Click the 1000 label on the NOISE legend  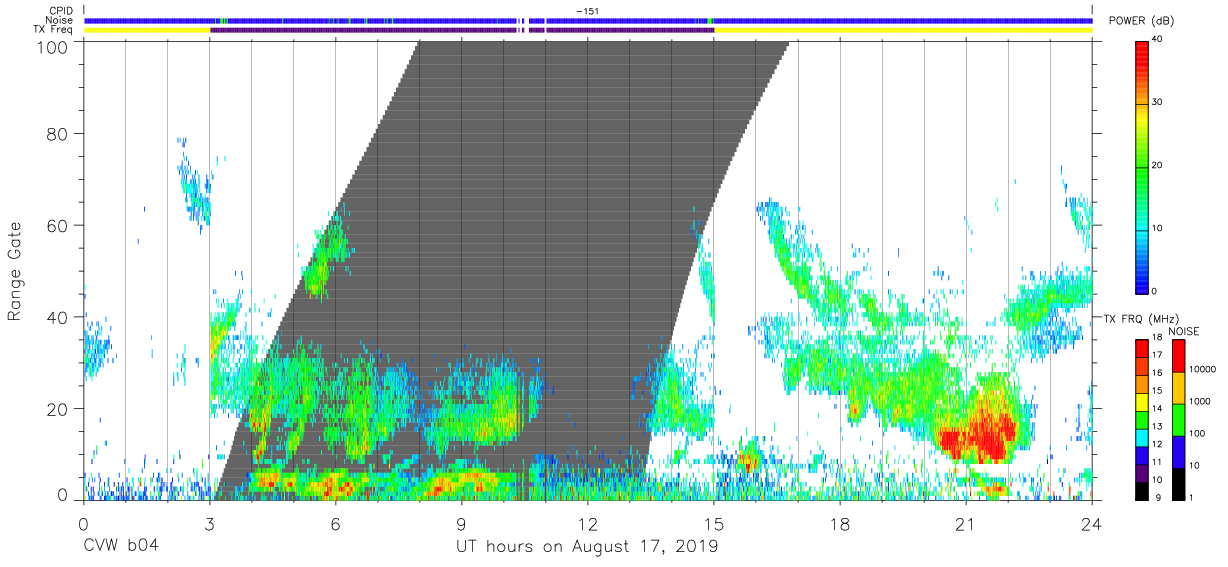(1199, 402)
